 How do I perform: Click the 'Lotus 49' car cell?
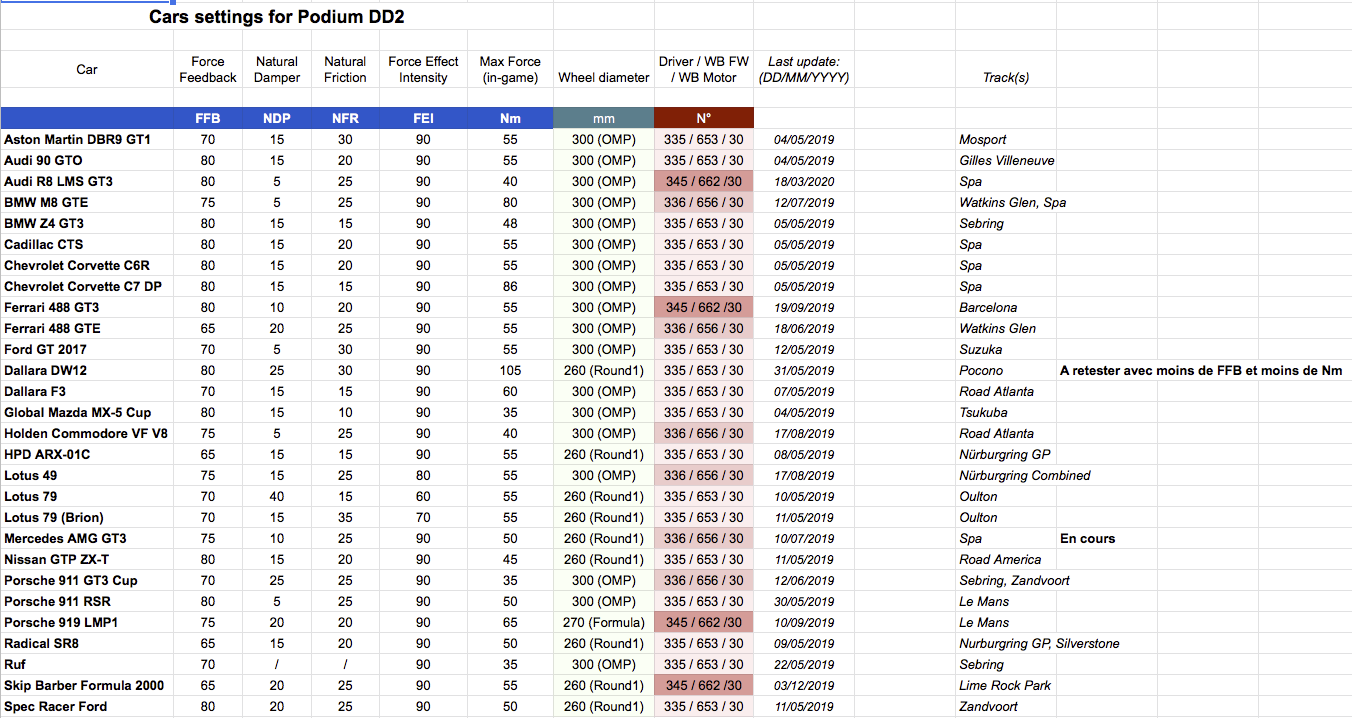tap(87, 475)
